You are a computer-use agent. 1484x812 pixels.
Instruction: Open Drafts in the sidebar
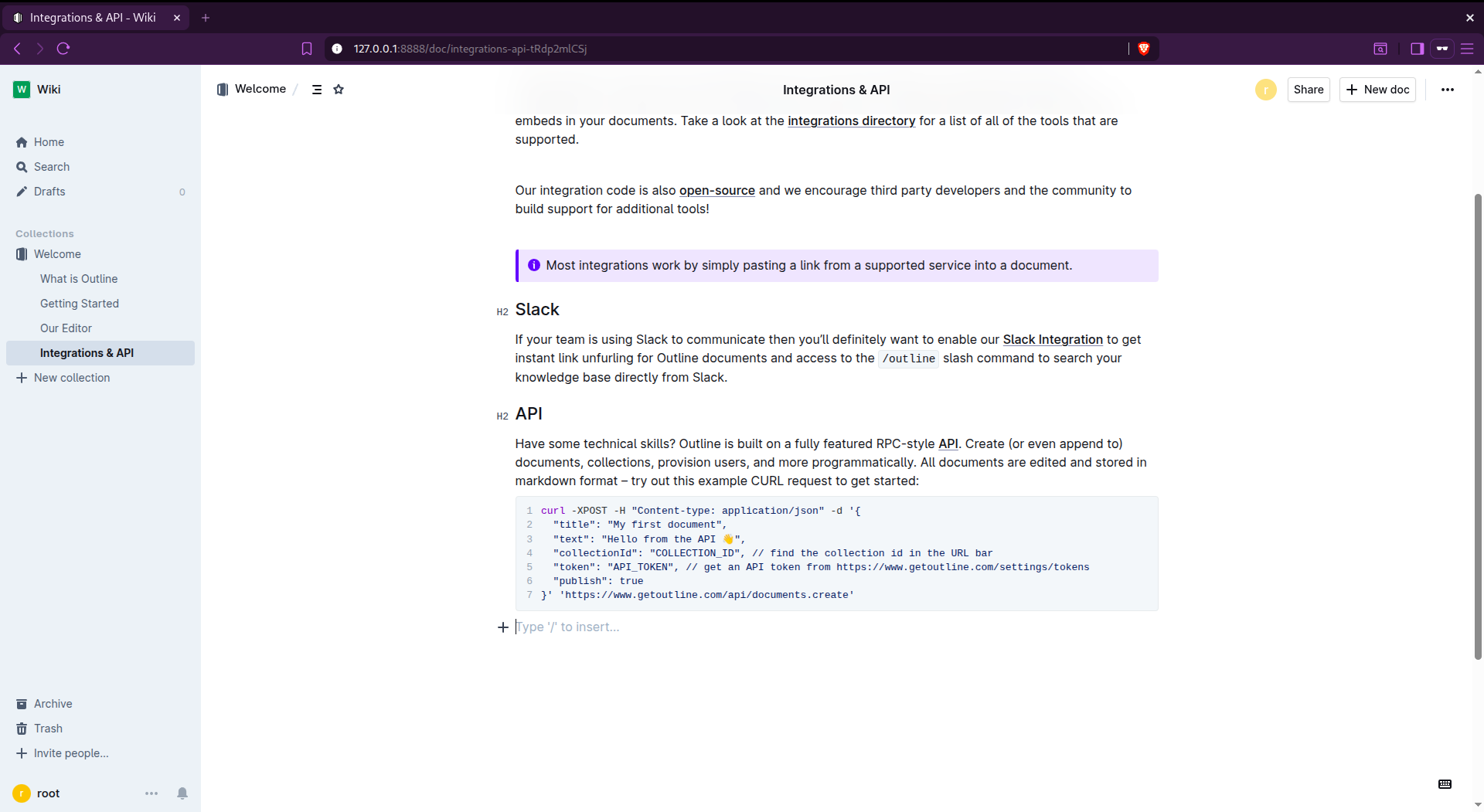click(x=100, y=192)
